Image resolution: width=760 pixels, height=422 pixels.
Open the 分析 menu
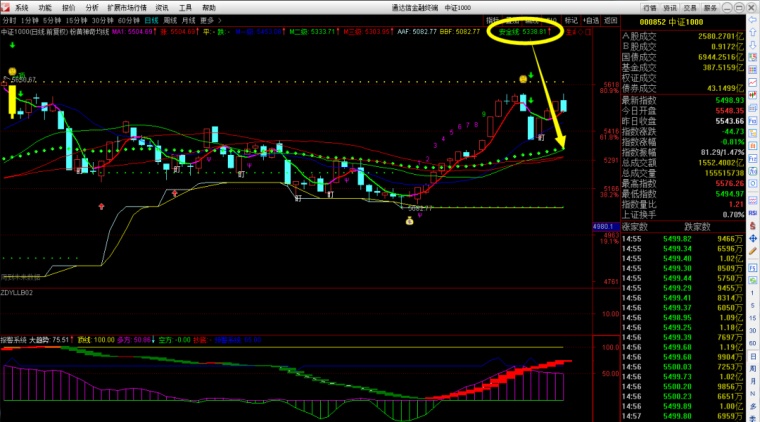(x=92, y=6)
